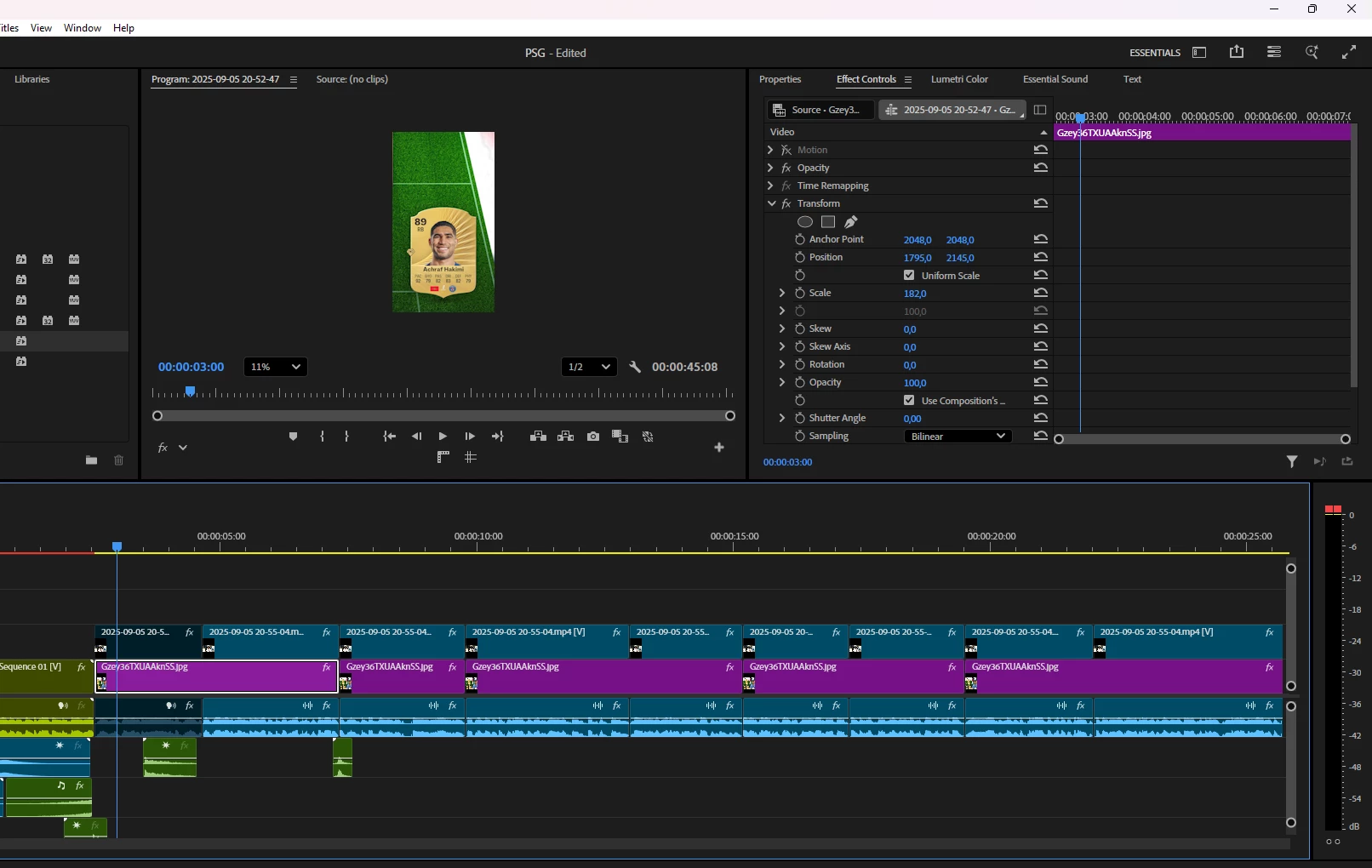Toggle animation stopwatch for Scale
The width and height of the screenshot is (1372, 868).
click(800, 293)
